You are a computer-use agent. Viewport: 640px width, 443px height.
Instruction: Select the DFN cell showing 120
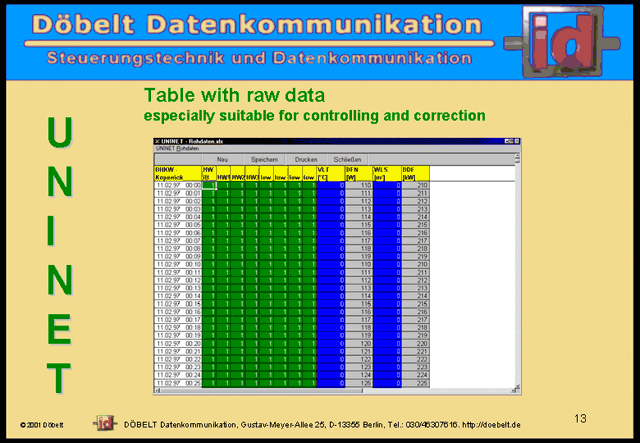click(x=359, y=344)
